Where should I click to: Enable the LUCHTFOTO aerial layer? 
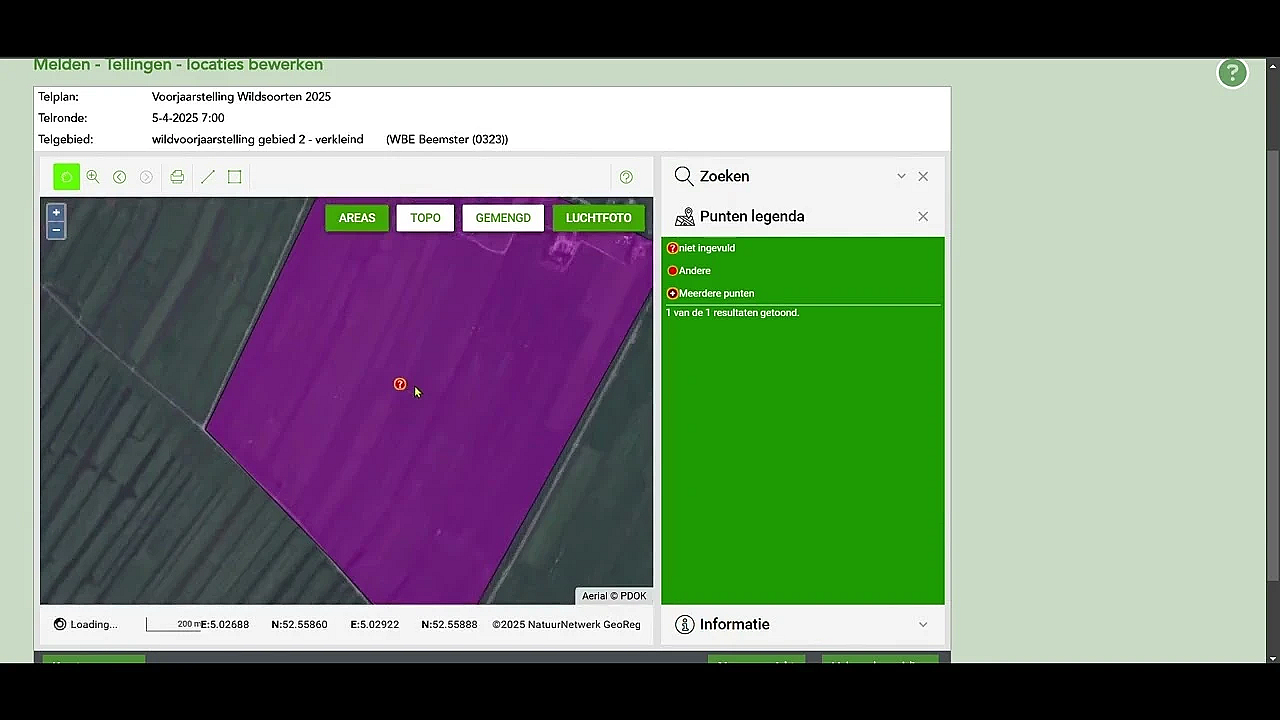pos(598,218)
